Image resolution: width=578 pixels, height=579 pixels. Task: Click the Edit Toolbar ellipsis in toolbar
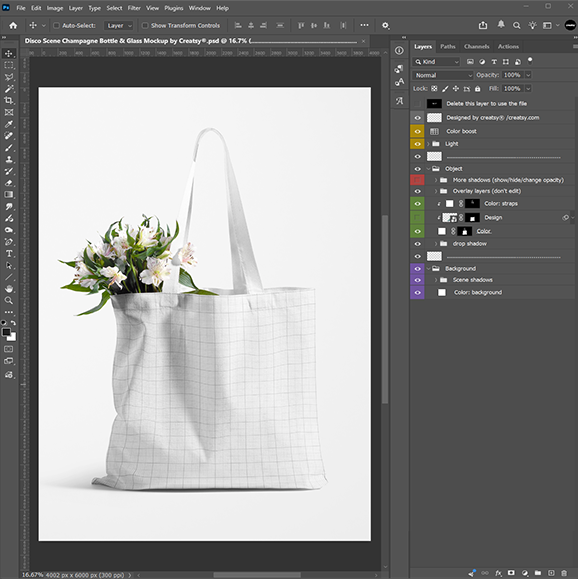9,312
